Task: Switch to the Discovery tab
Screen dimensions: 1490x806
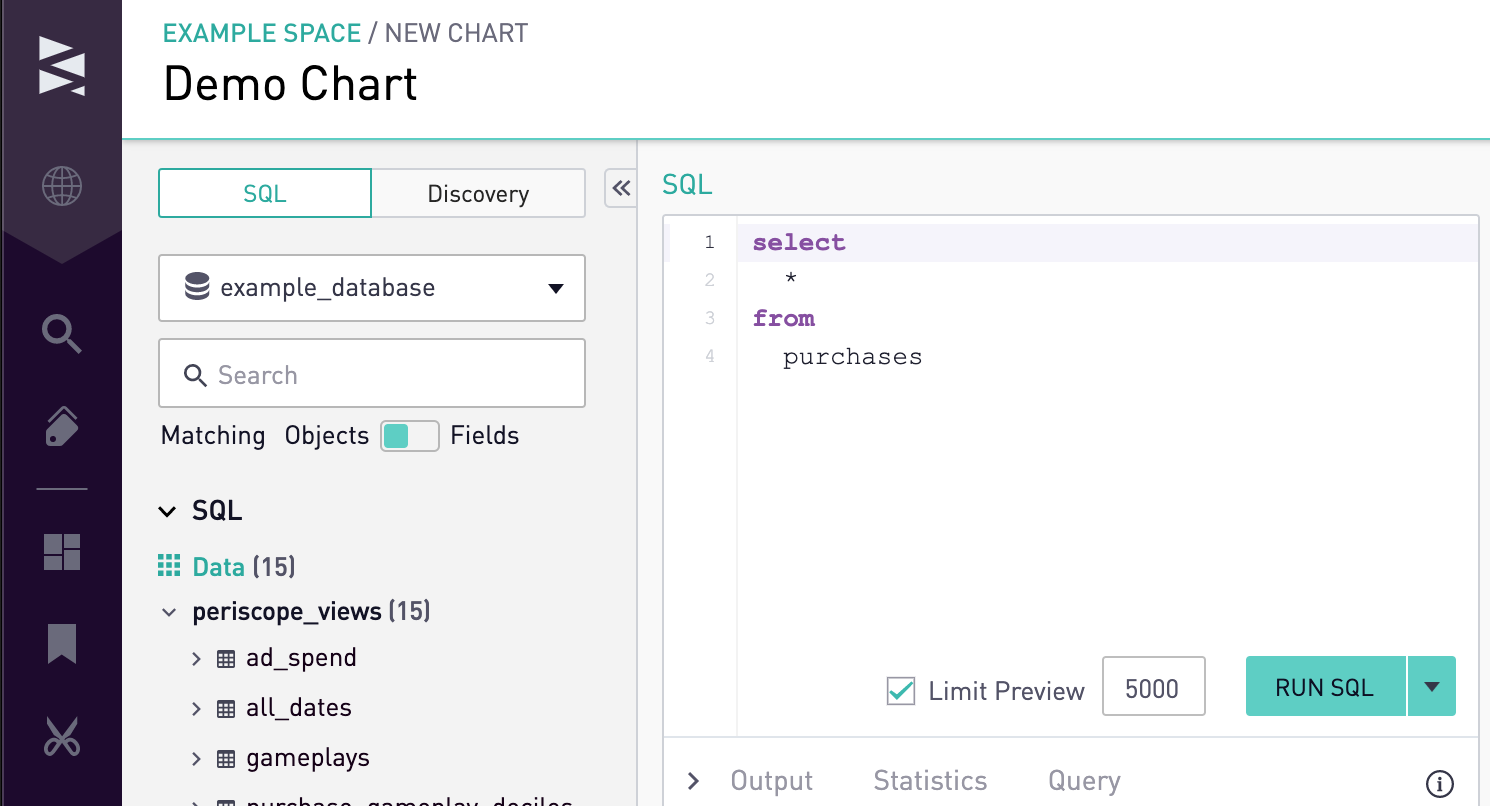Action: click(478, 193)
